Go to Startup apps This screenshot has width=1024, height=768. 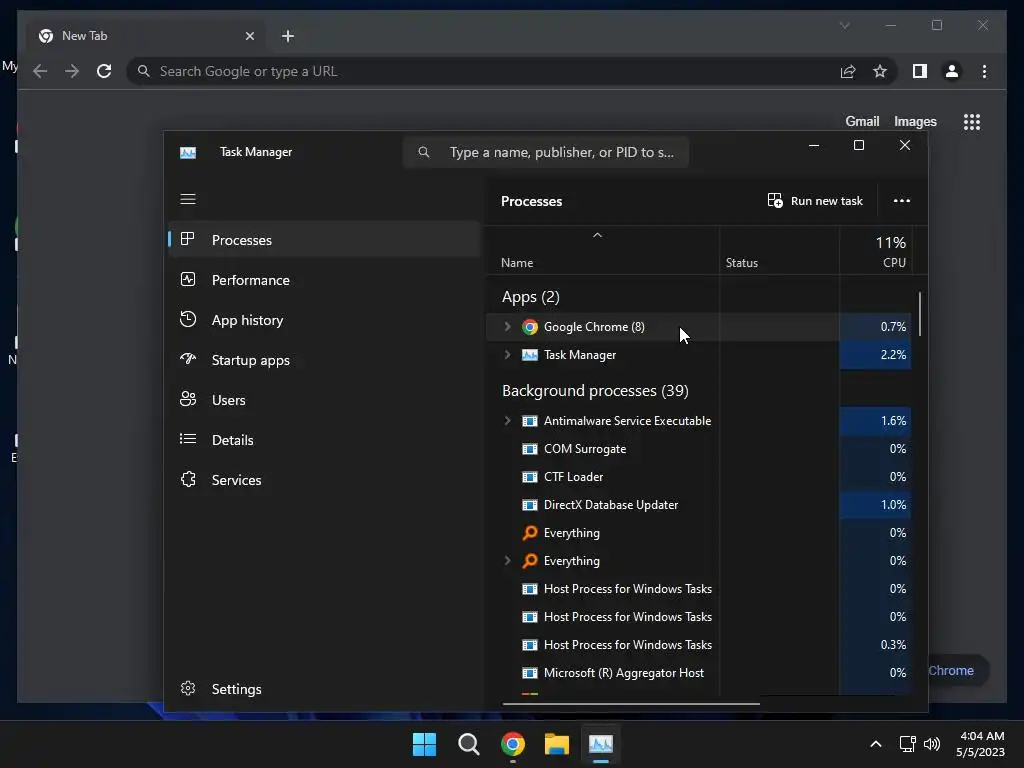[x=325, y=360]
